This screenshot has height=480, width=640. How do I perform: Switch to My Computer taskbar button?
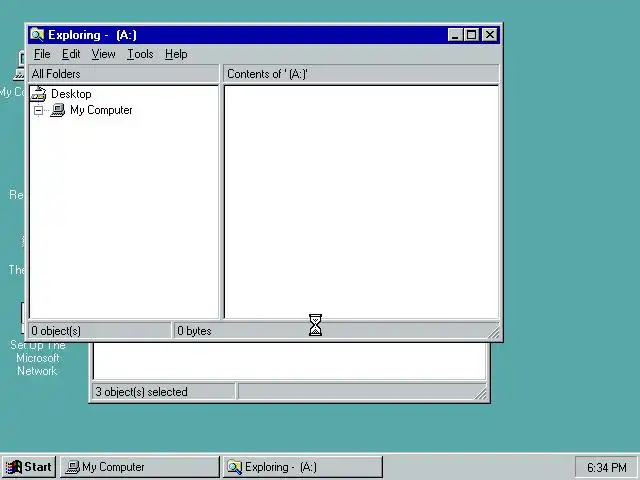(140, 467)
